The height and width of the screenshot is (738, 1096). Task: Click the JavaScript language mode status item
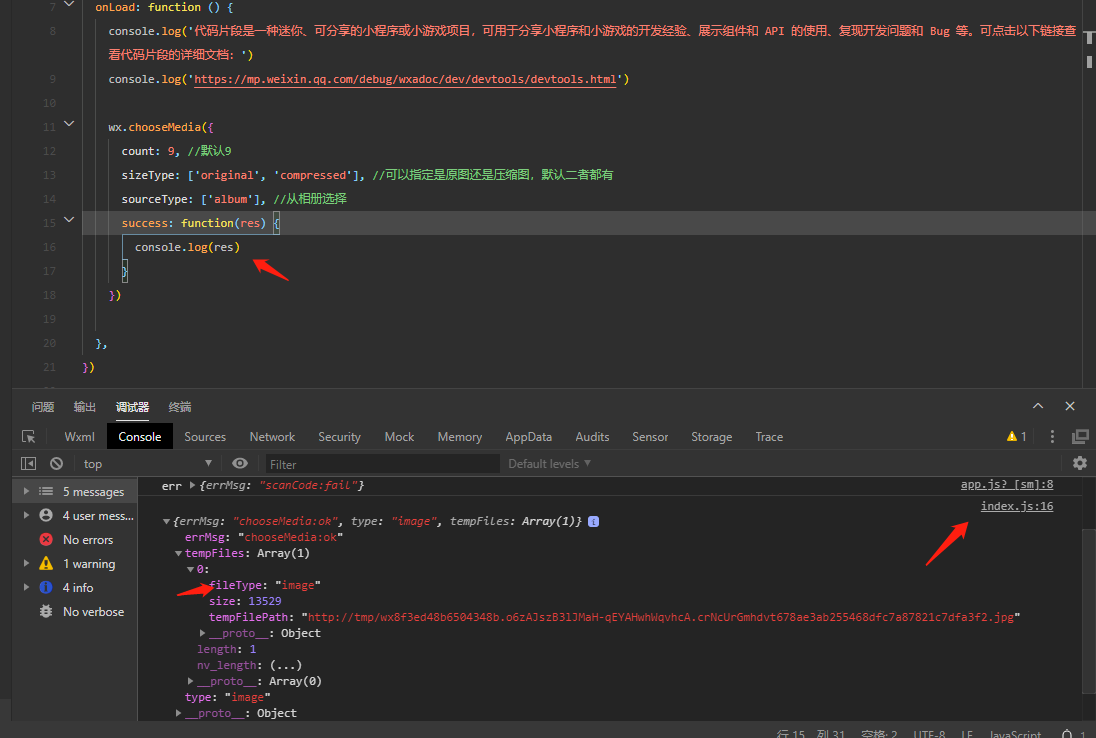[1015, 734]
